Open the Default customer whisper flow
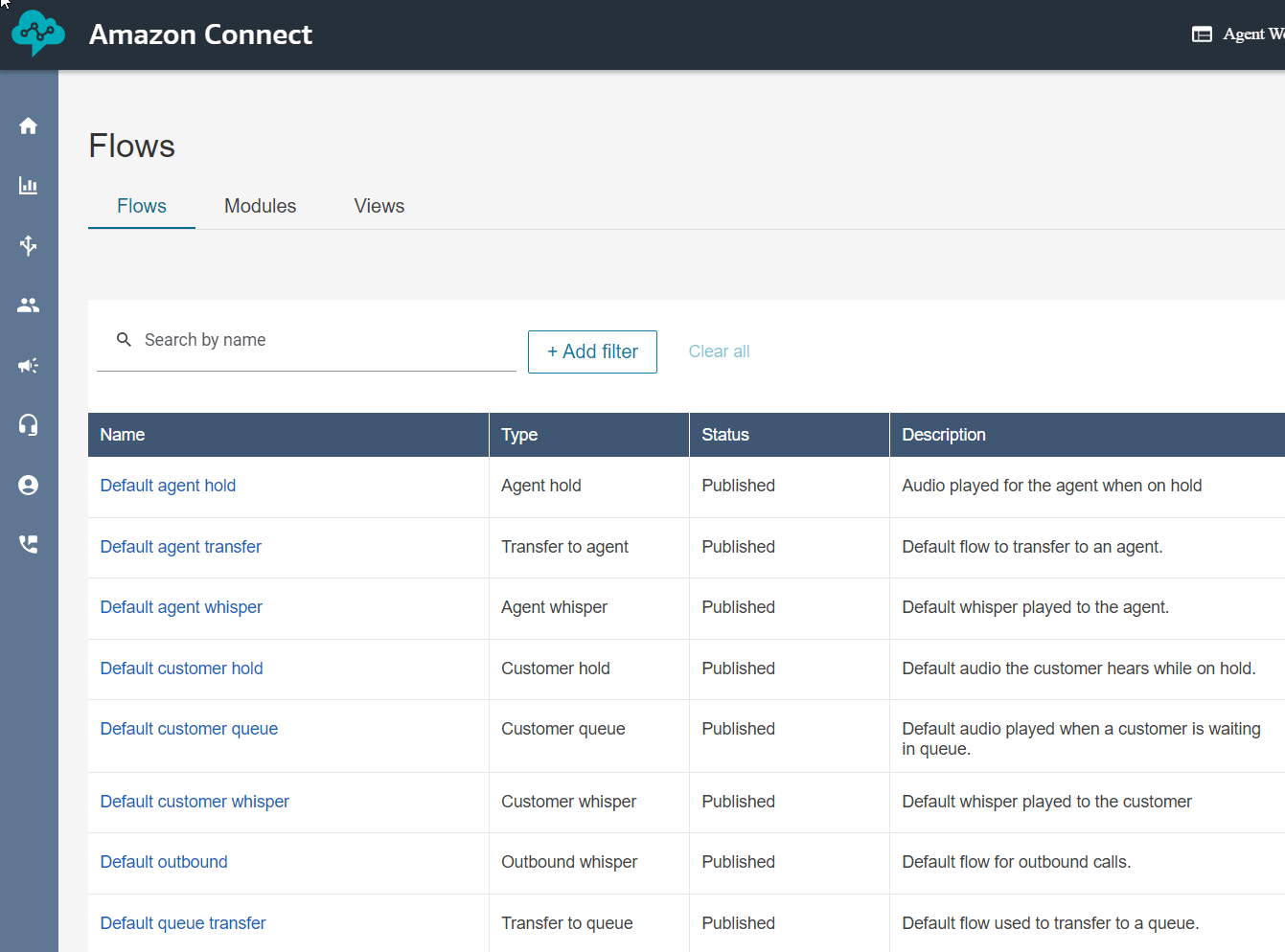 [195, 802]
